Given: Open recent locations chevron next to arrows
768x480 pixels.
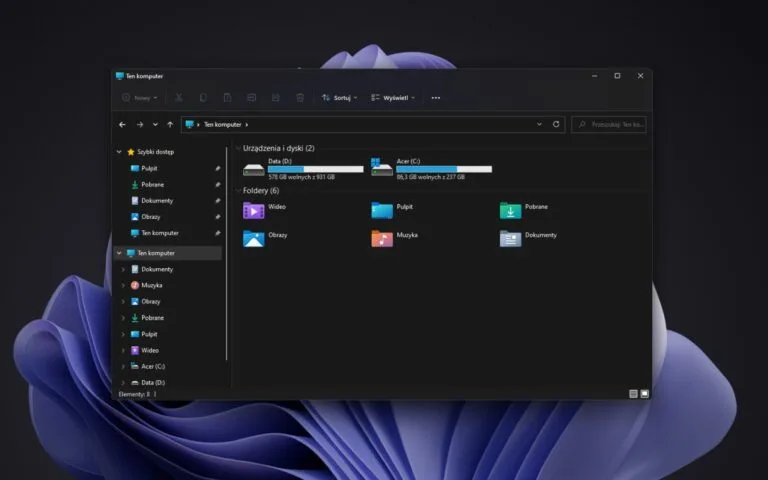Looking at the screenshot, I should 155,125.
